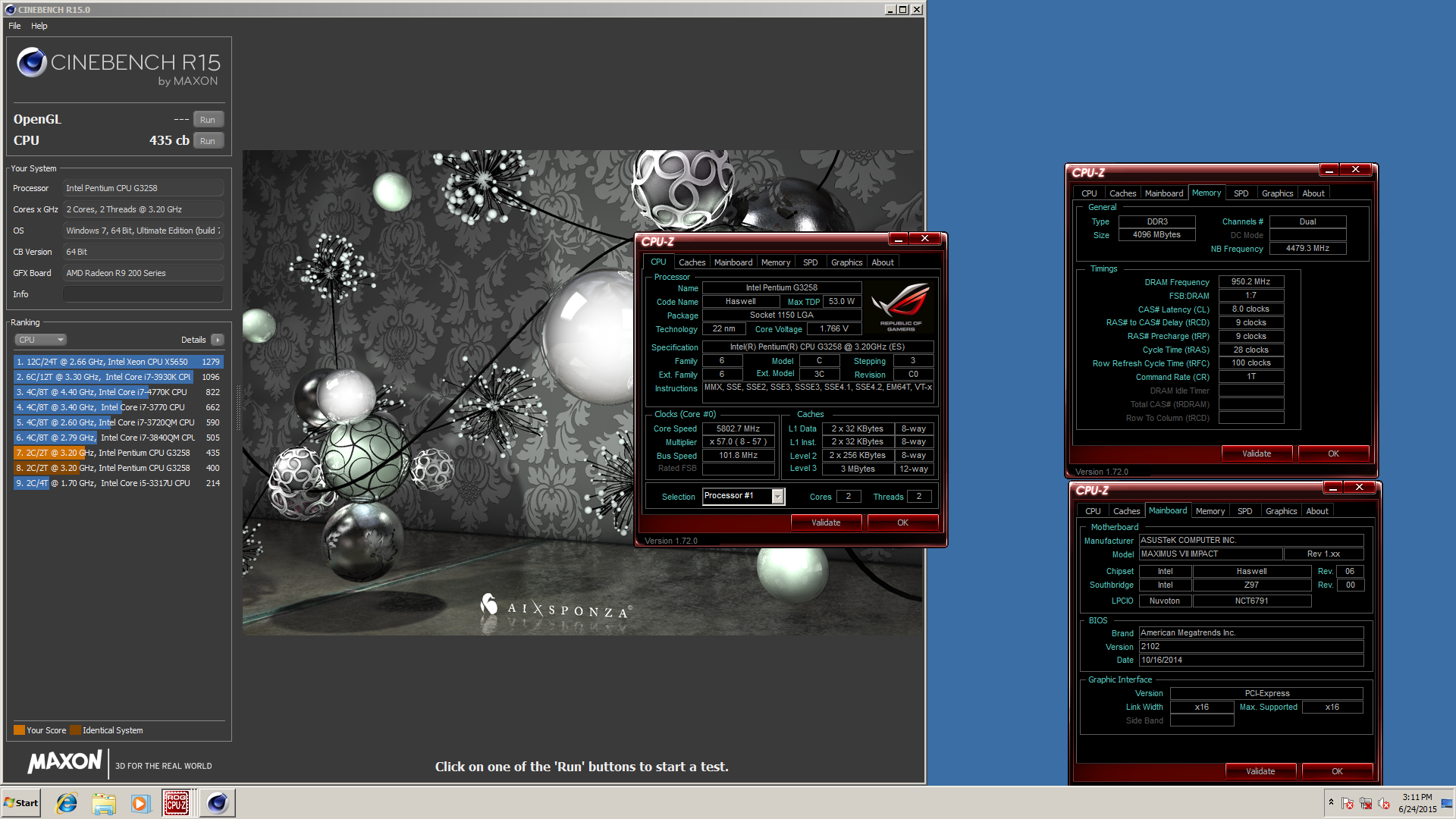Select ranking entry G3258 scoring 400
This screenshot has width=1456, height=819.
tap(118, 468)
